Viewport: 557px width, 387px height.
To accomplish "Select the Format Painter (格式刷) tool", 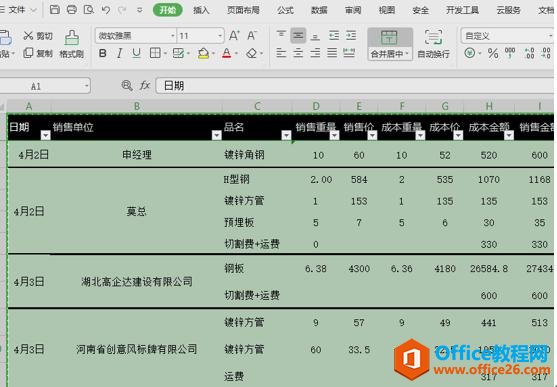I will coord(71,44).
